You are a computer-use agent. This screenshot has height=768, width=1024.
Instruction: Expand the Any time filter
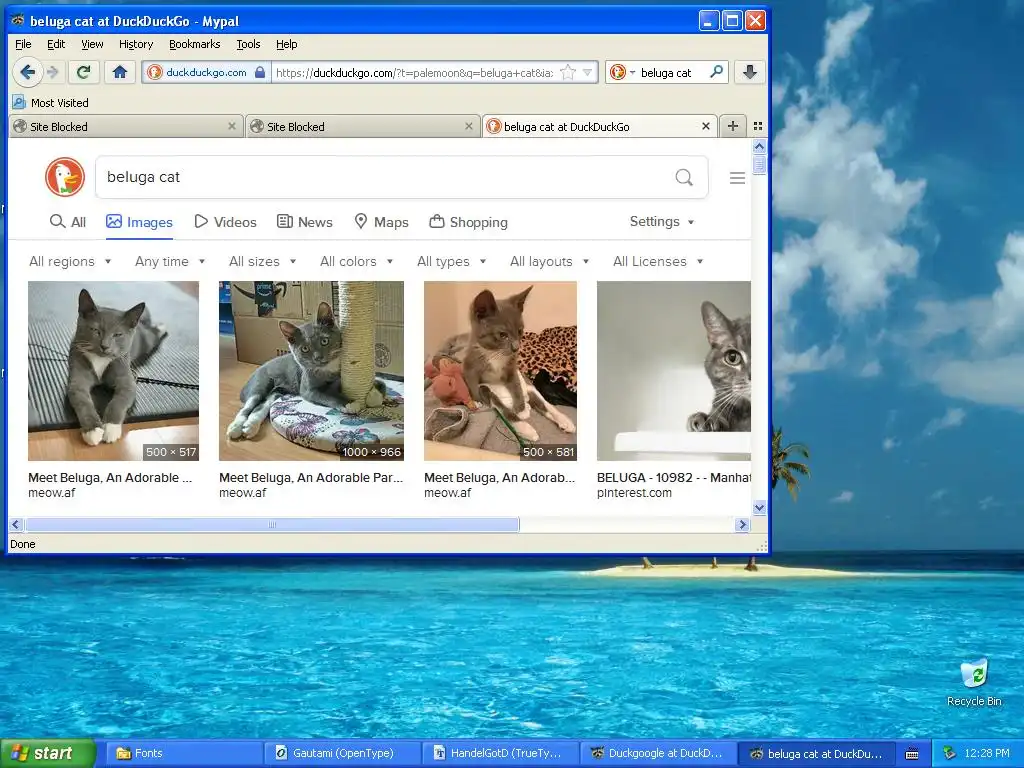[170, 261]
